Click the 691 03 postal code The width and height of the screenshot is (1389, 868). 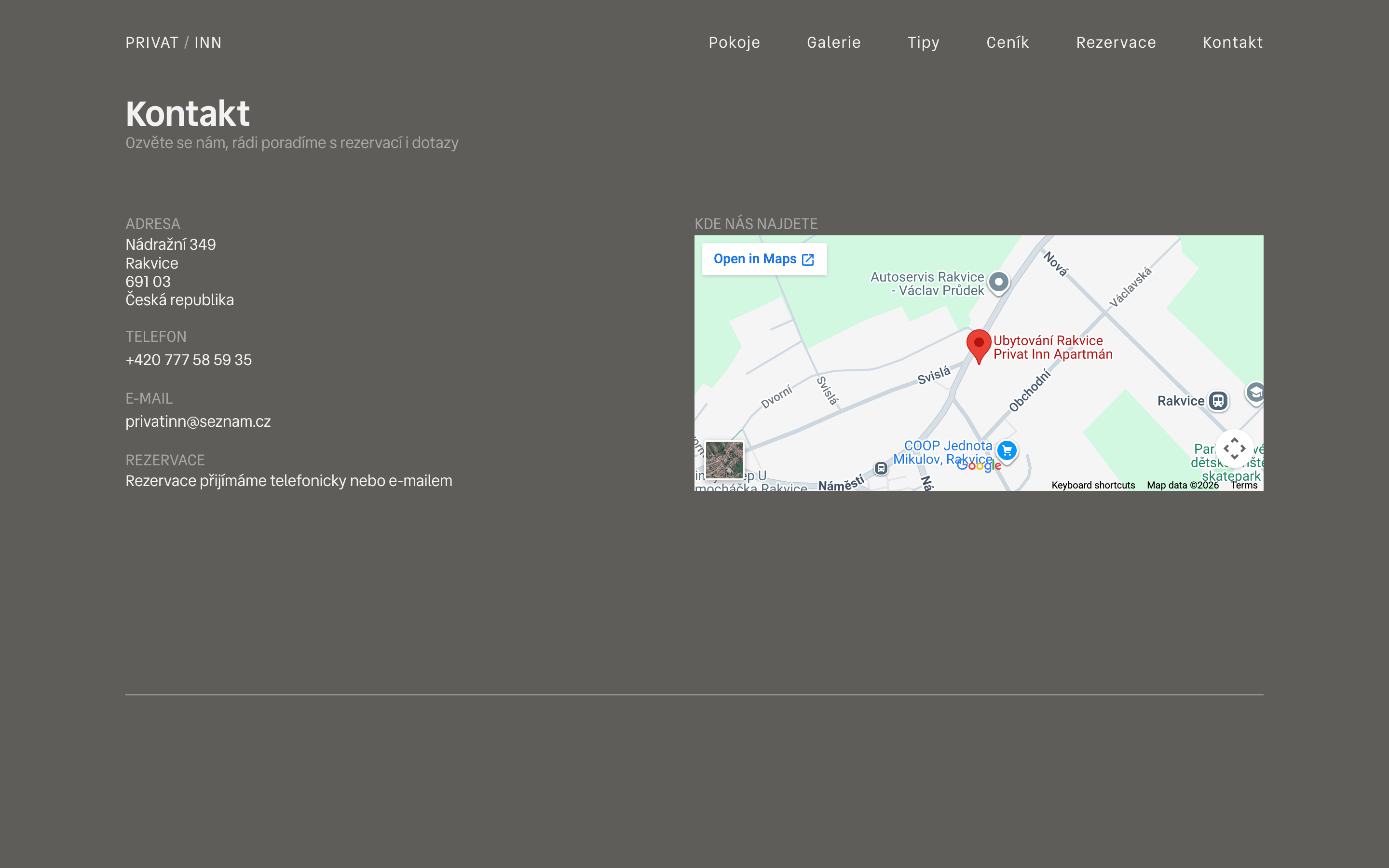(x=148, y=282)
